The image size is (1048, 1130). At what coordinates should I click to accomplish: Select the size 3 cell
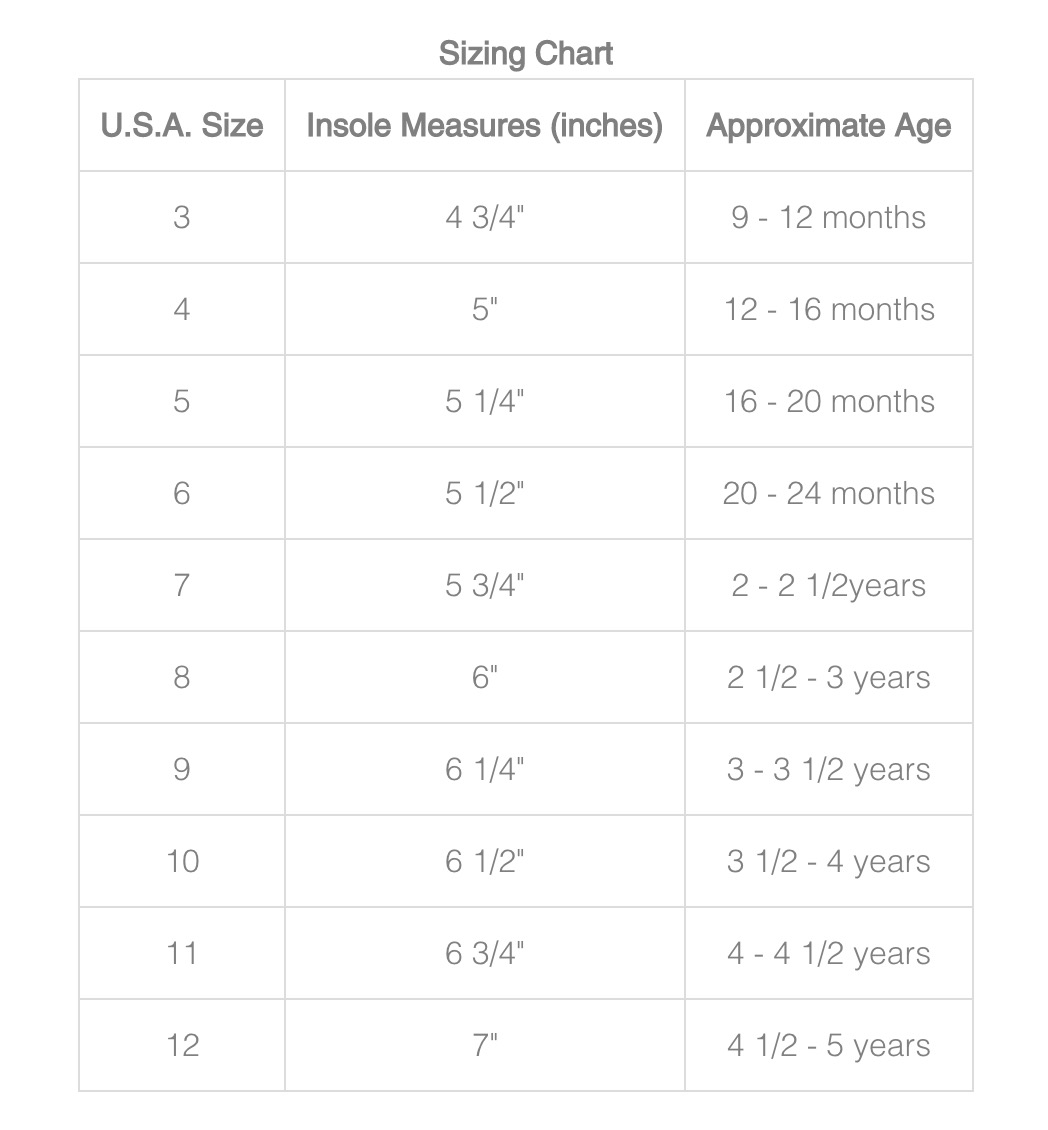point(182,217)
